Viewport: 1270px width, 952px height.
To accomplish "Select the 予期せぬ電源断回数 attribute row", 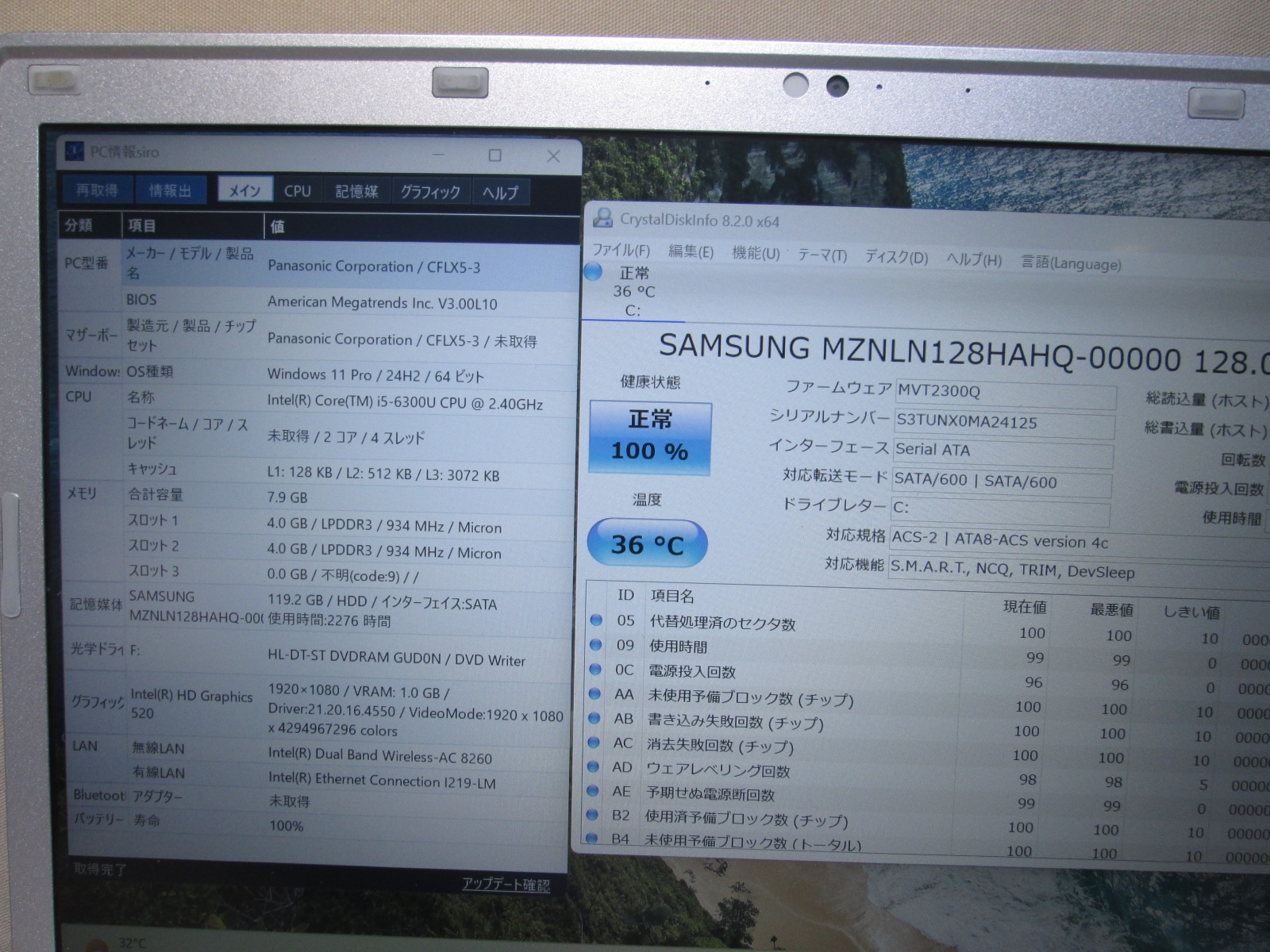I will point(926,798).
